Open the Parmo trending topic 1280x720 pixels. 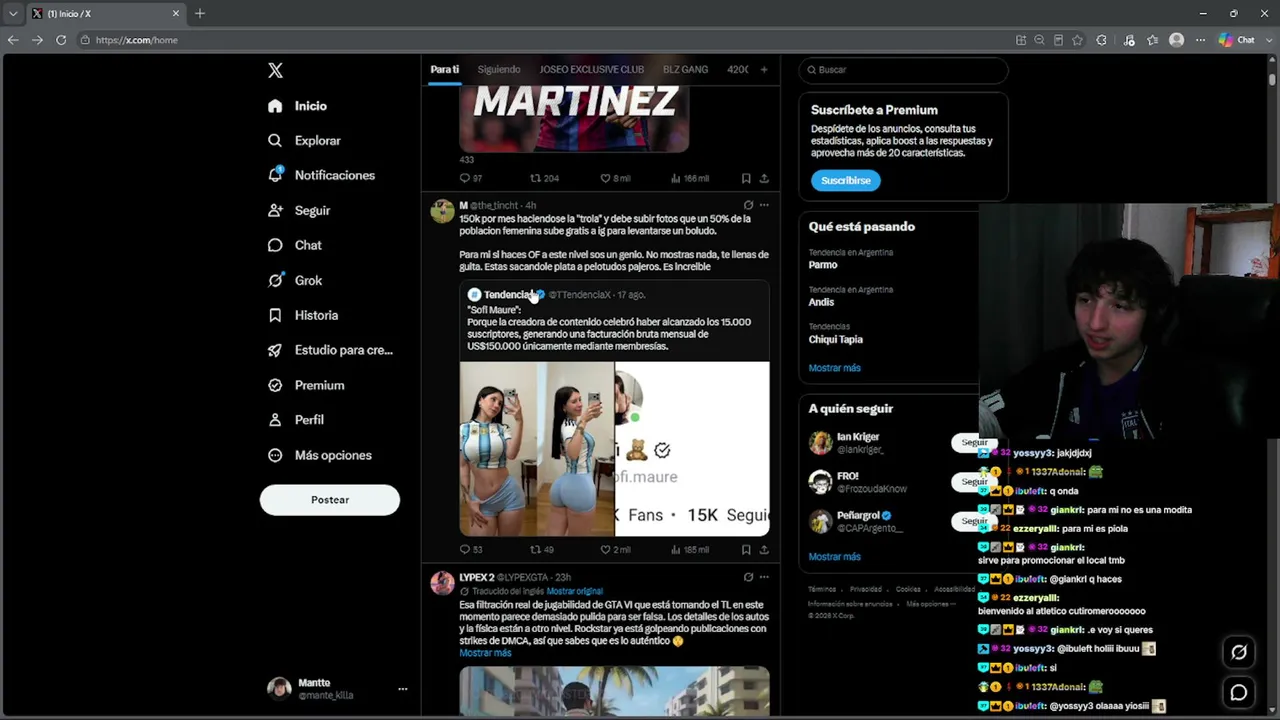(x=823, y=265)
